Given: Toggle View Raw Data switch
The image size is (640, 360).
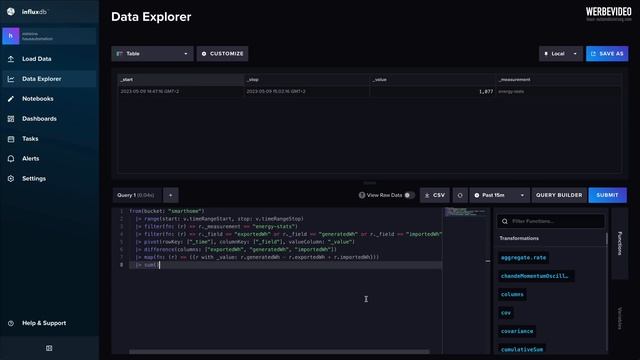Looking at the screenshot, I should tap(409, 195).
